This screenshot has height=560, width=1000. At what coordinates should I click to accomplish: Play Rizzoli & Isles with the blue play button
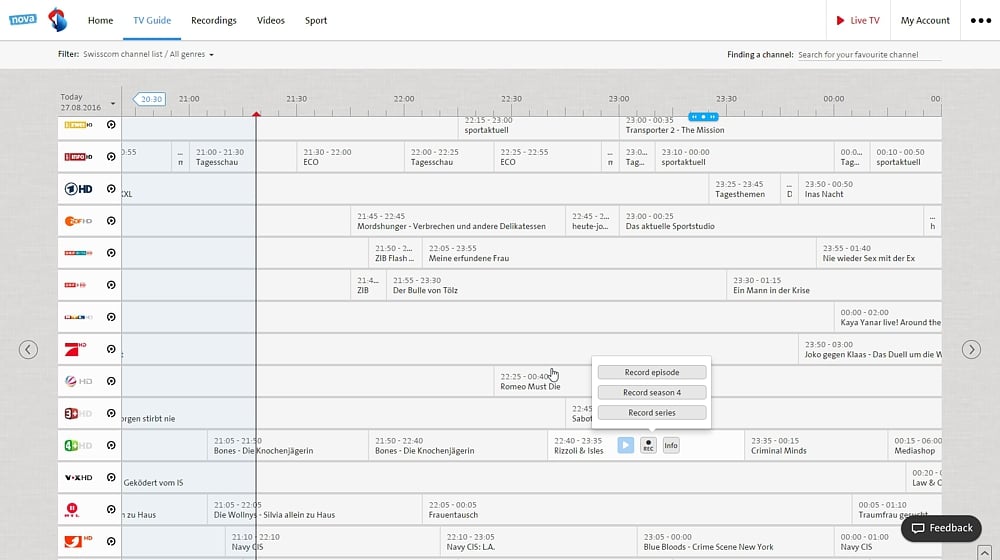coord(626,445)
